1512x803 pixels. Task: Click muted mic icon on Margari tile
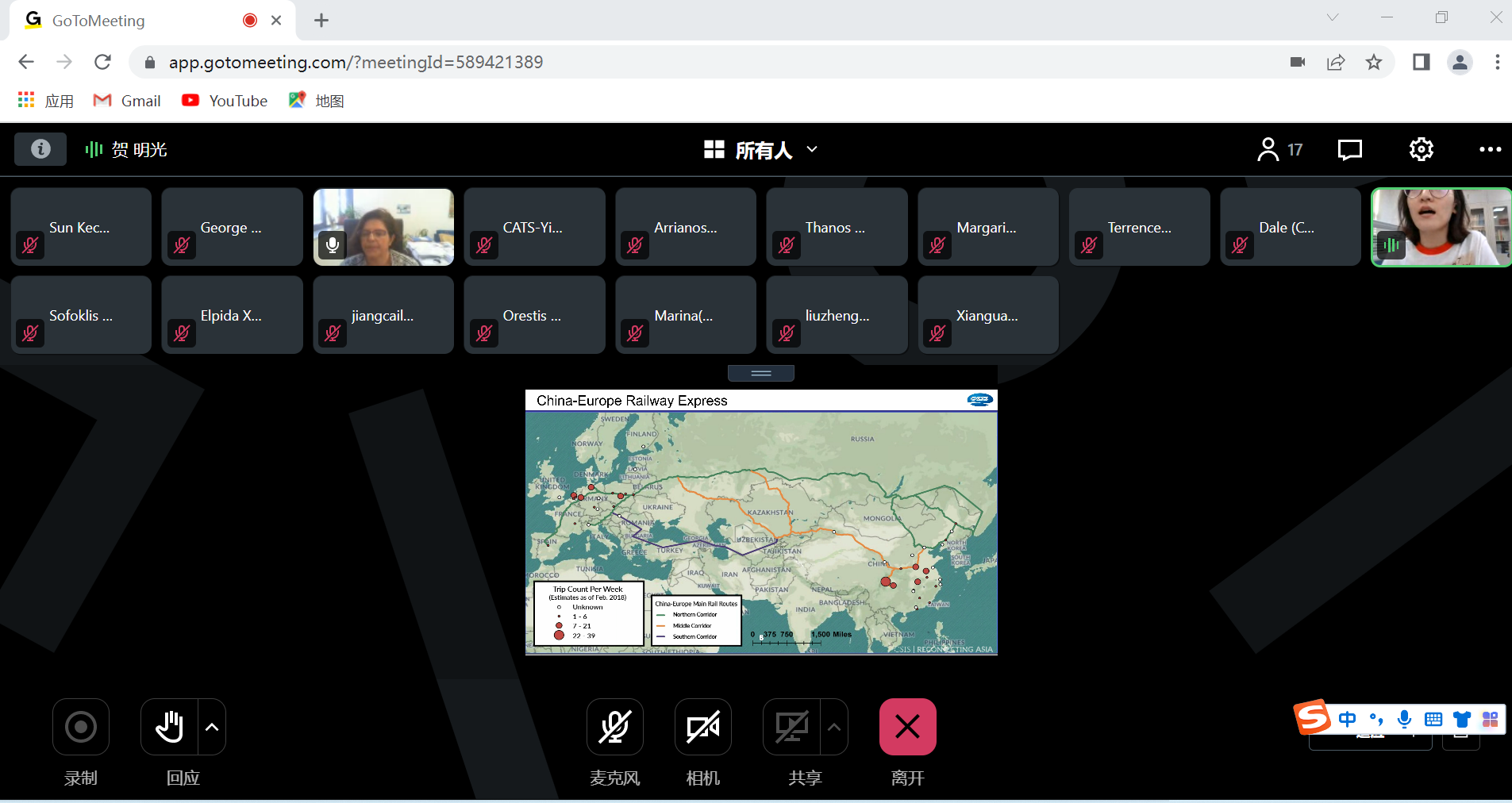[x=937, y=245]
